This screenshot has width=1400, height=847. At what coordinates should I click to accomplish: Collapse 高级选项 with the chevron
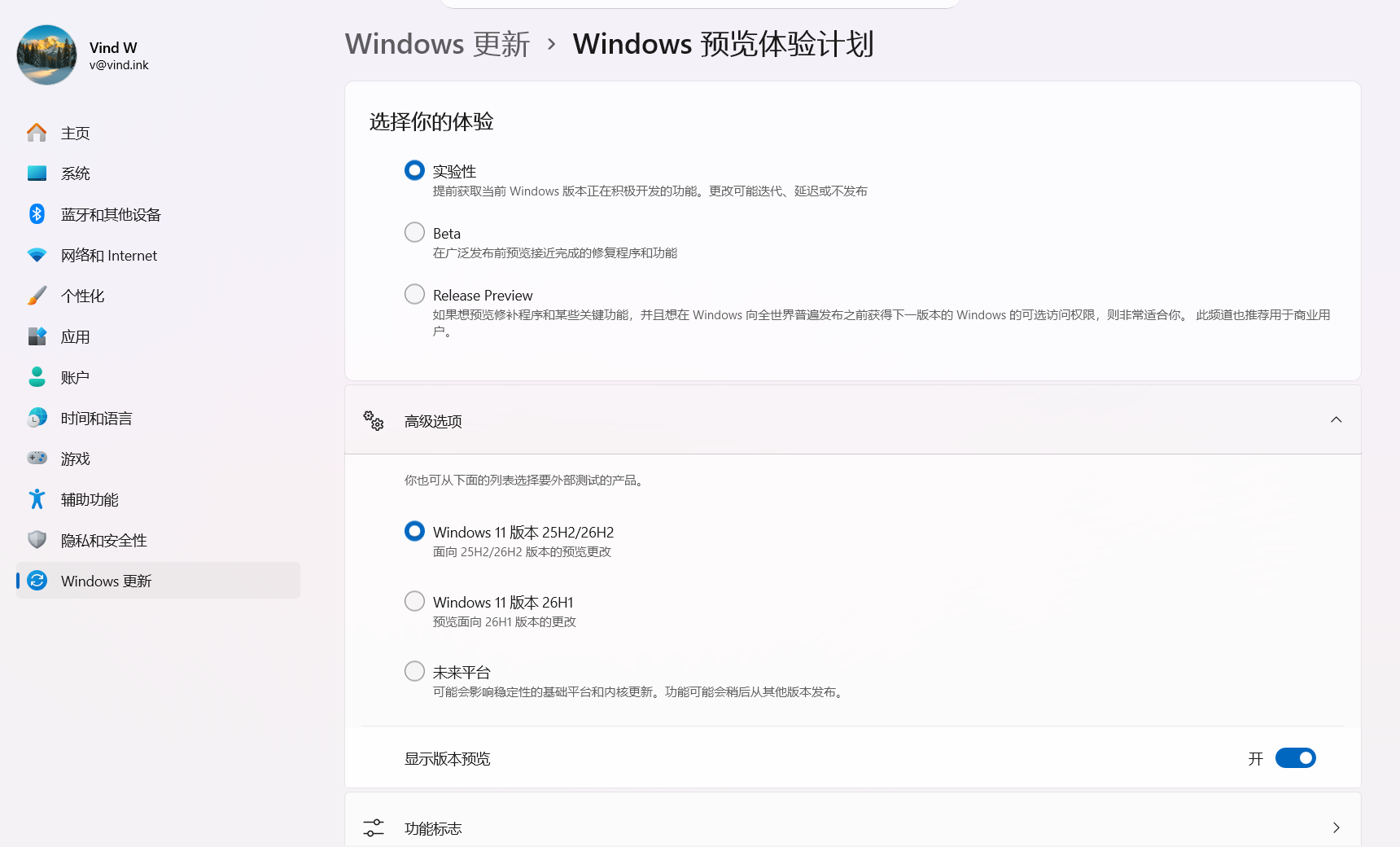pyautogui.click(x=1336, y=420)
